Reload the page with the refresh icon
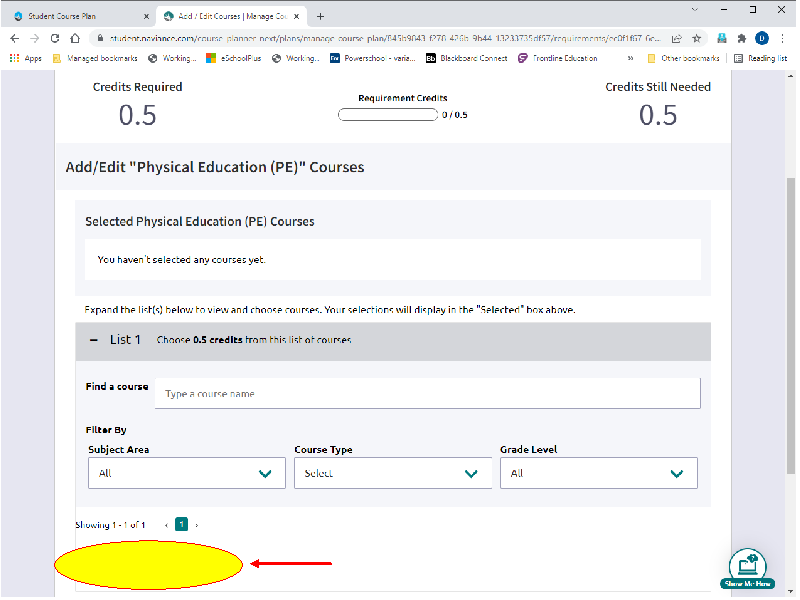Viewport: 800px width, 600px height. pyautogui.click(x=55, y=38)
